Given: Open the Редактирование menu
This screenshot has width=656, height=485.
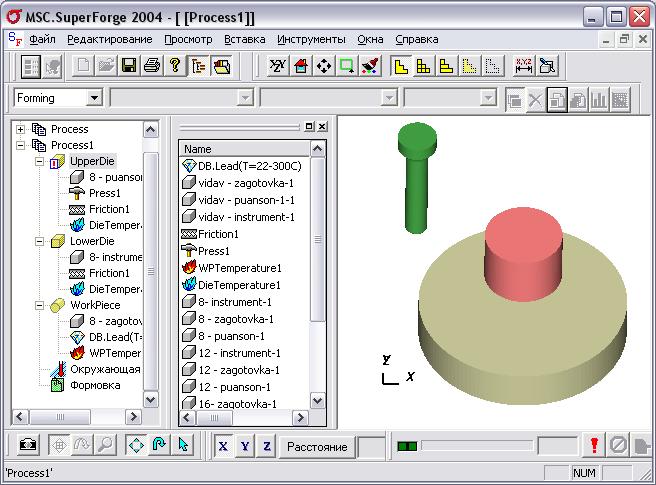Looking at the screenshot, I should coord(110,39).
